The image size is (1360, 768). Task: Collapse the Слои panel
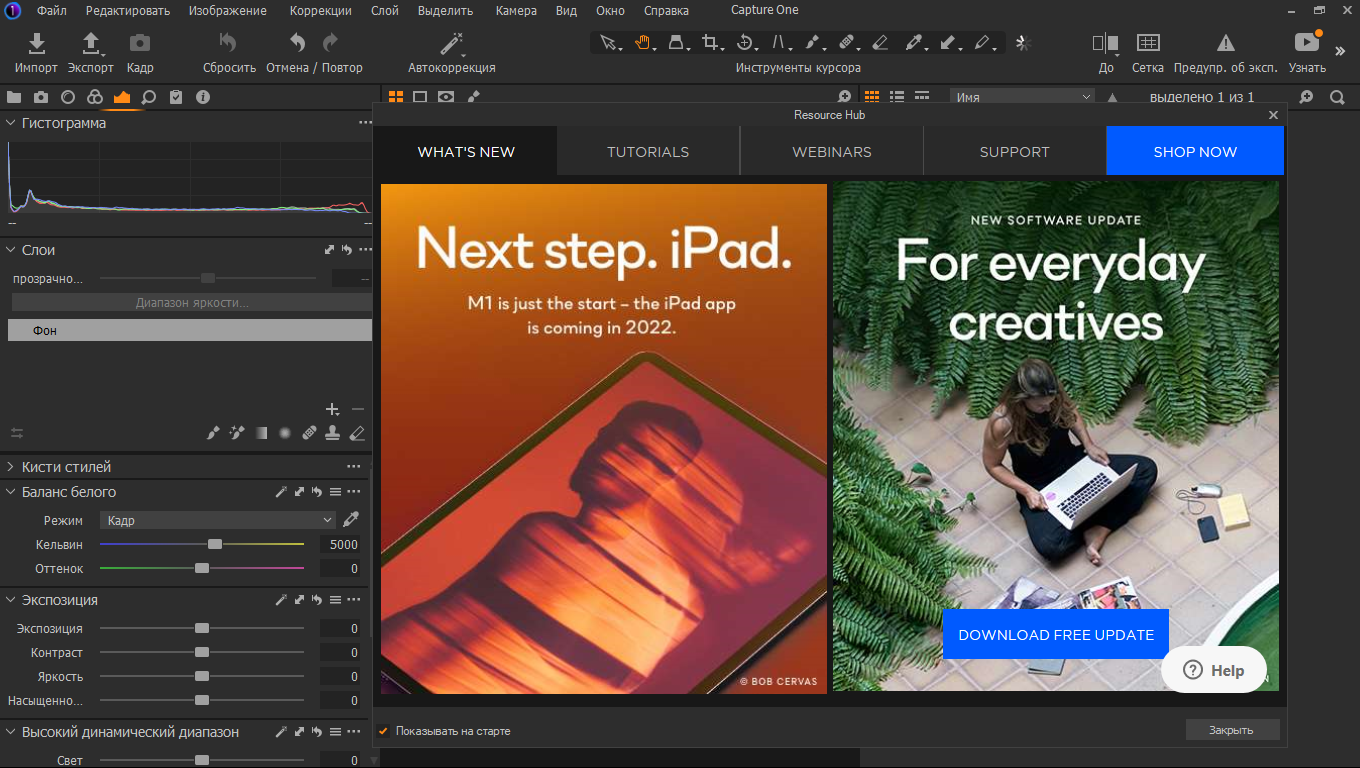[10, 250]
